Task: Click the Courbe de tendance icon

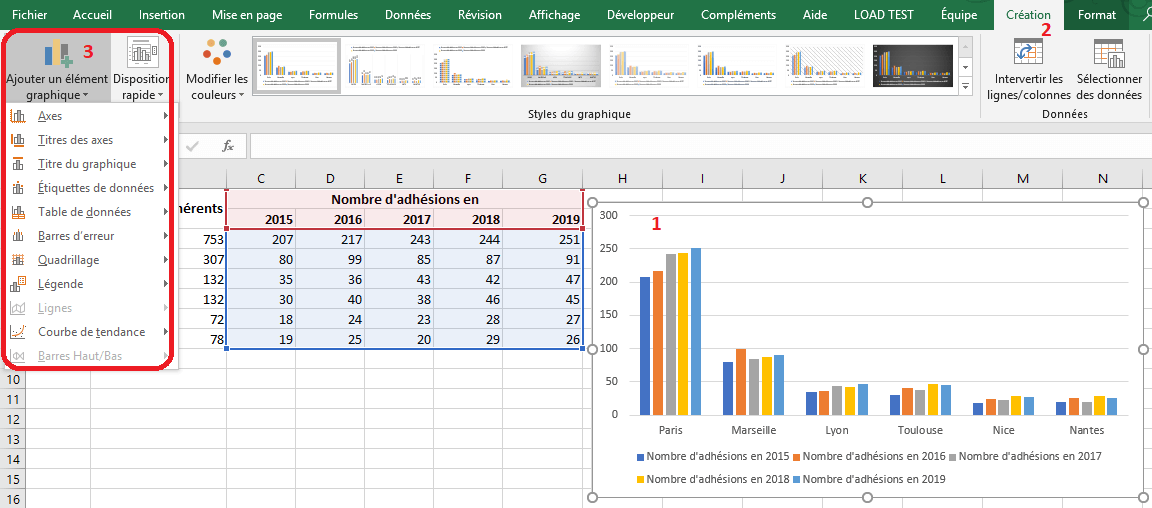Action: click(x=18, y=332)
